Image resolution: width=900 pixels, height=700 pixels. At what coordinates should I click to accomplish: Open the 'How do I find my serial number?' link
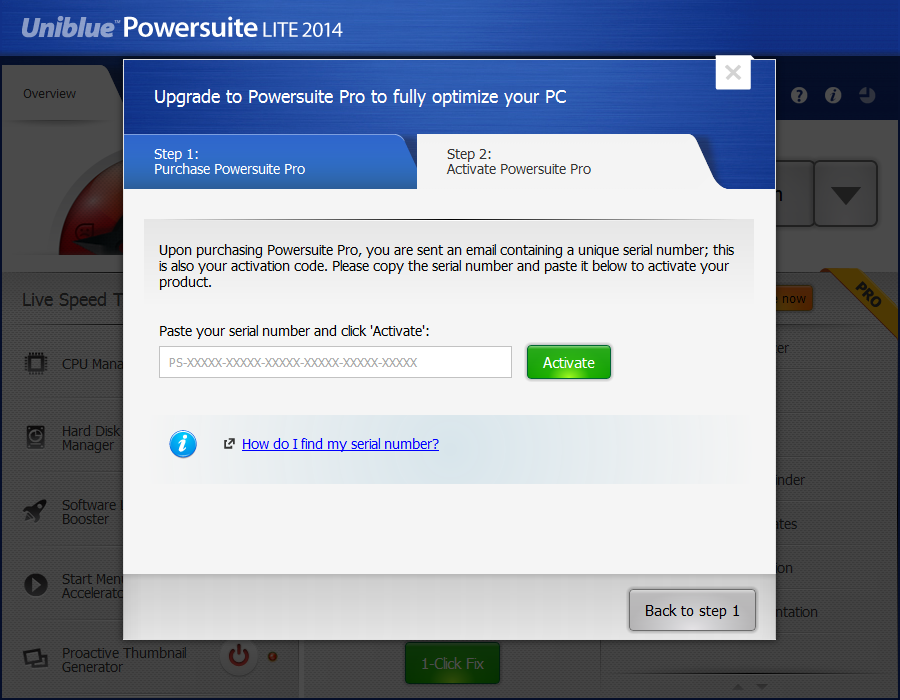click(x=340, y=444)
